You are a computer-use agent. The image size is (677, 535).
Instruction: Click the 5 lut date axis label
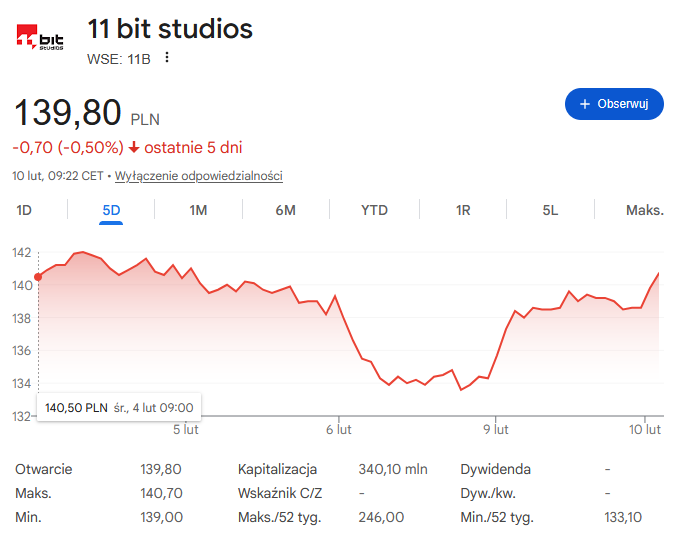[x=186, y=430]
